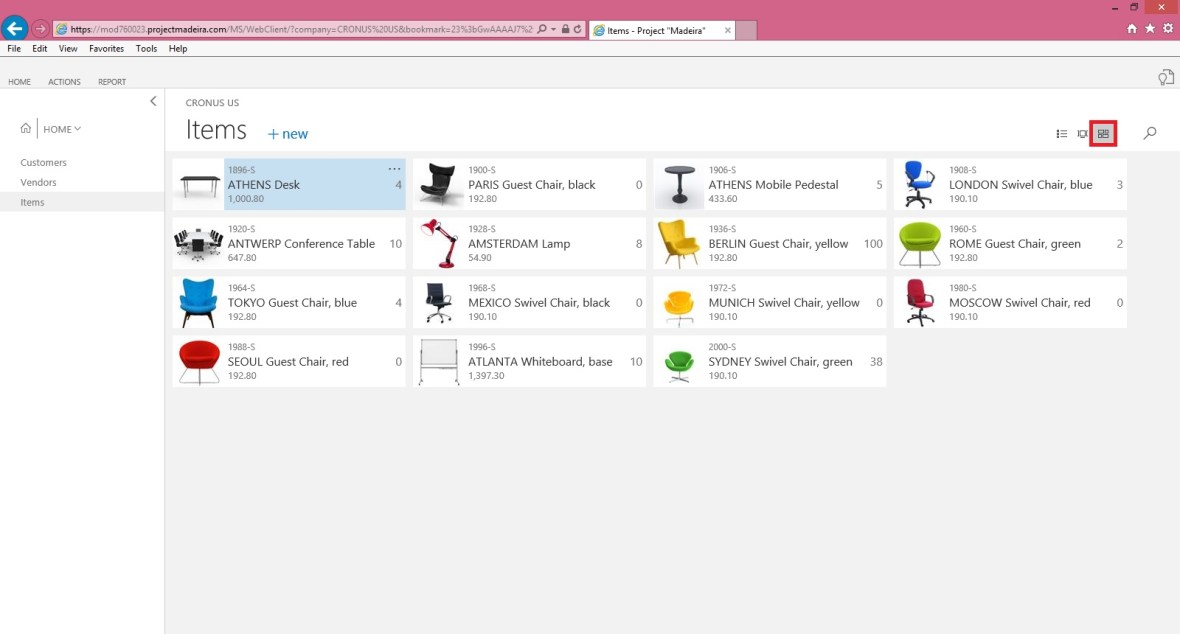This screenshot has width=1180, height=634.
Task: Refresh the page using reload icon
Action: [578, 30]
